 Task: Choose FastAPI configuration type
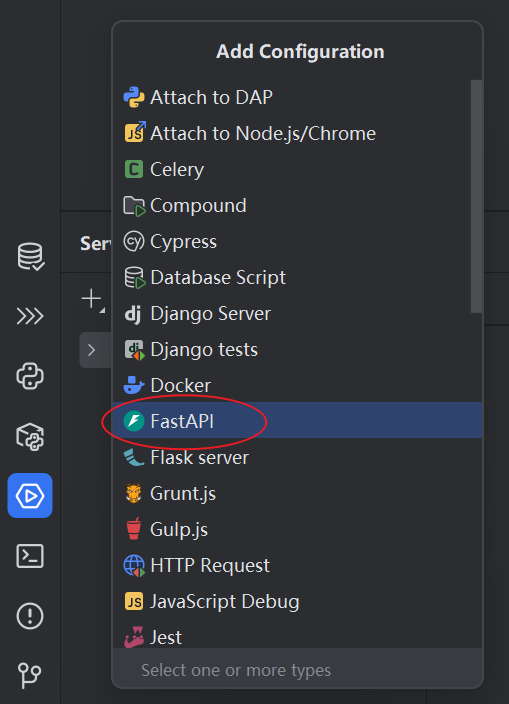(298, 420)
